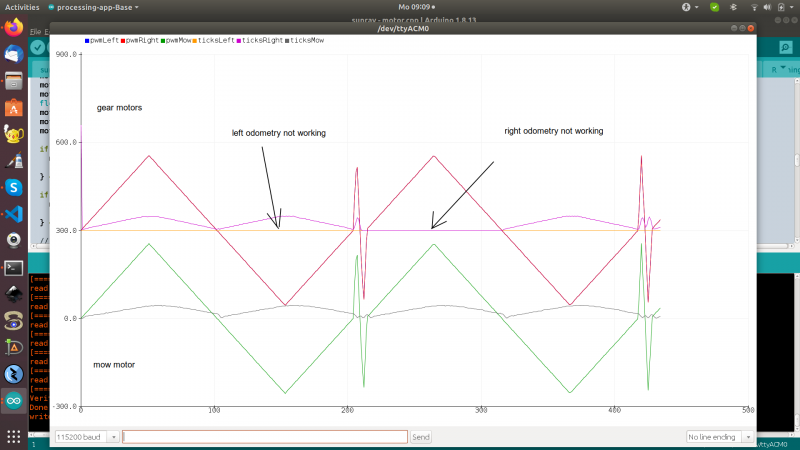Open the processing-app-Base application menu
Image resolution: width=800 pixels, height=450 pixels.
93,7
